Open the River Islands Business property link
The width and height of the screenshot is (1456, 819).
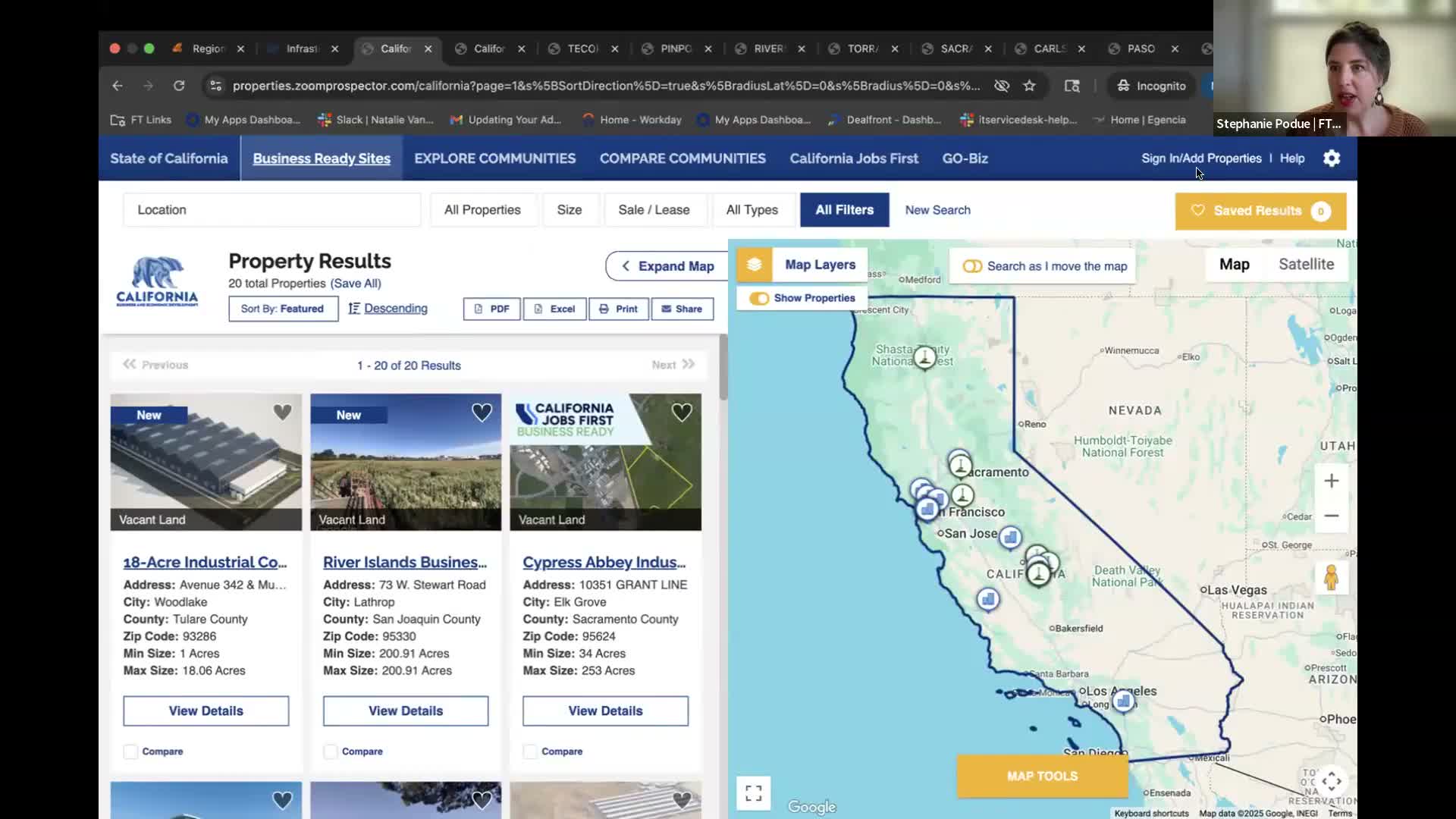coord(405,562)
